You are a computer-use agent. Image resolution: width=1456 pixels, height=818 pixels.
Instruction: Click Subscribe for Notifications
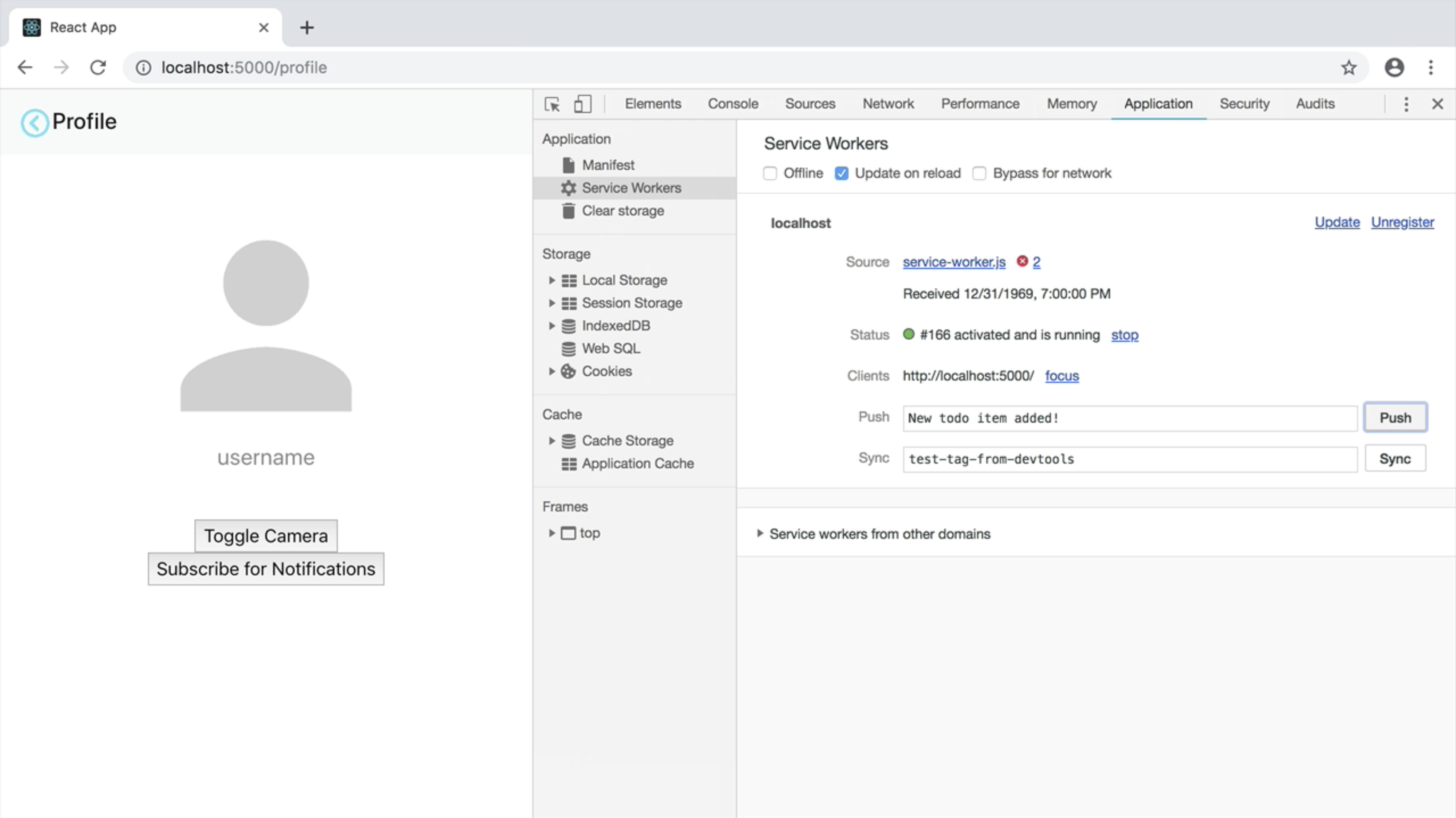click(266, 569)
